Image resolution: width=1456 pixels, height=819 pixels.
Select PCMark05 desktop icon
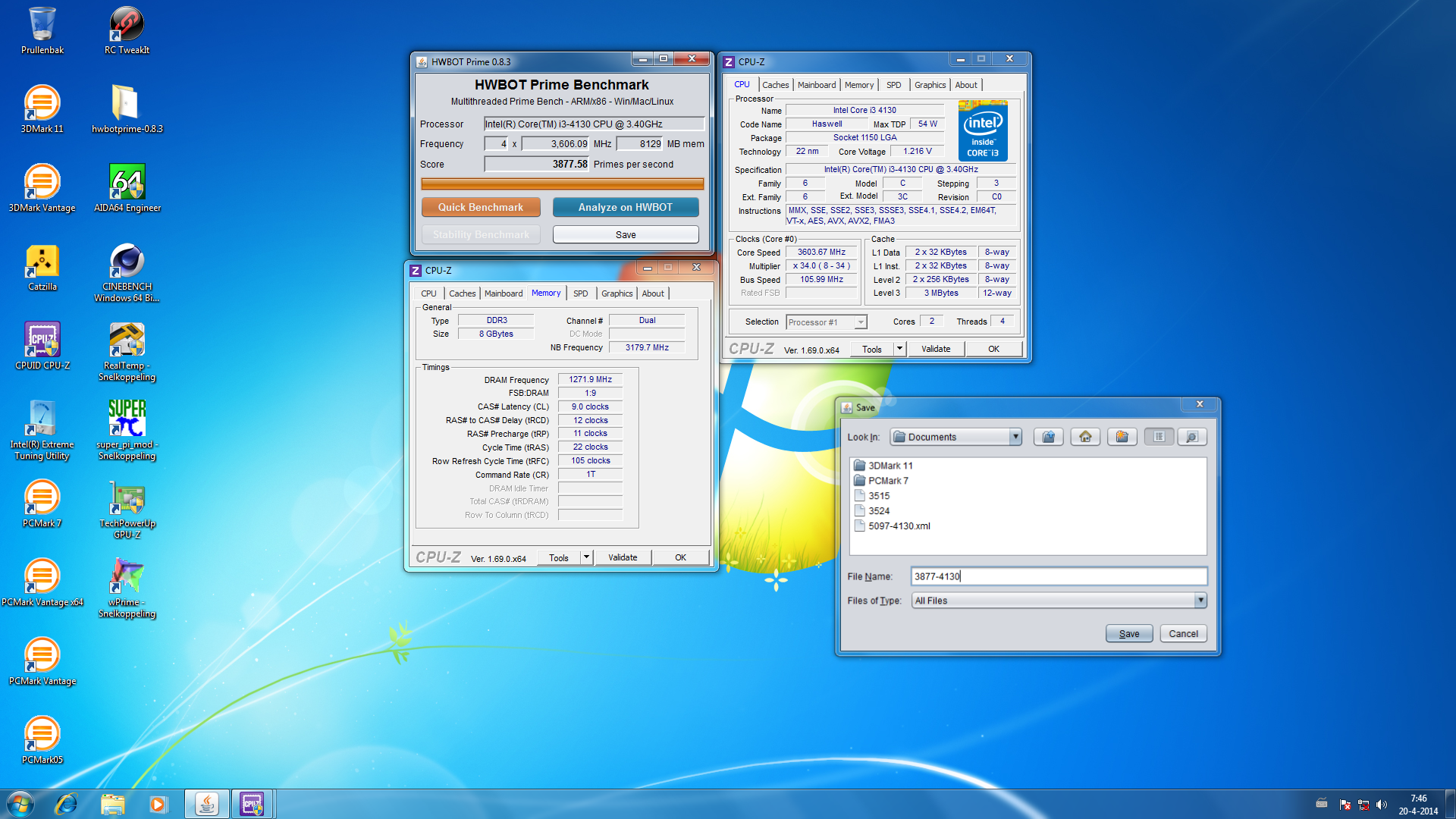pyautogui.click(x=42, y=740)
